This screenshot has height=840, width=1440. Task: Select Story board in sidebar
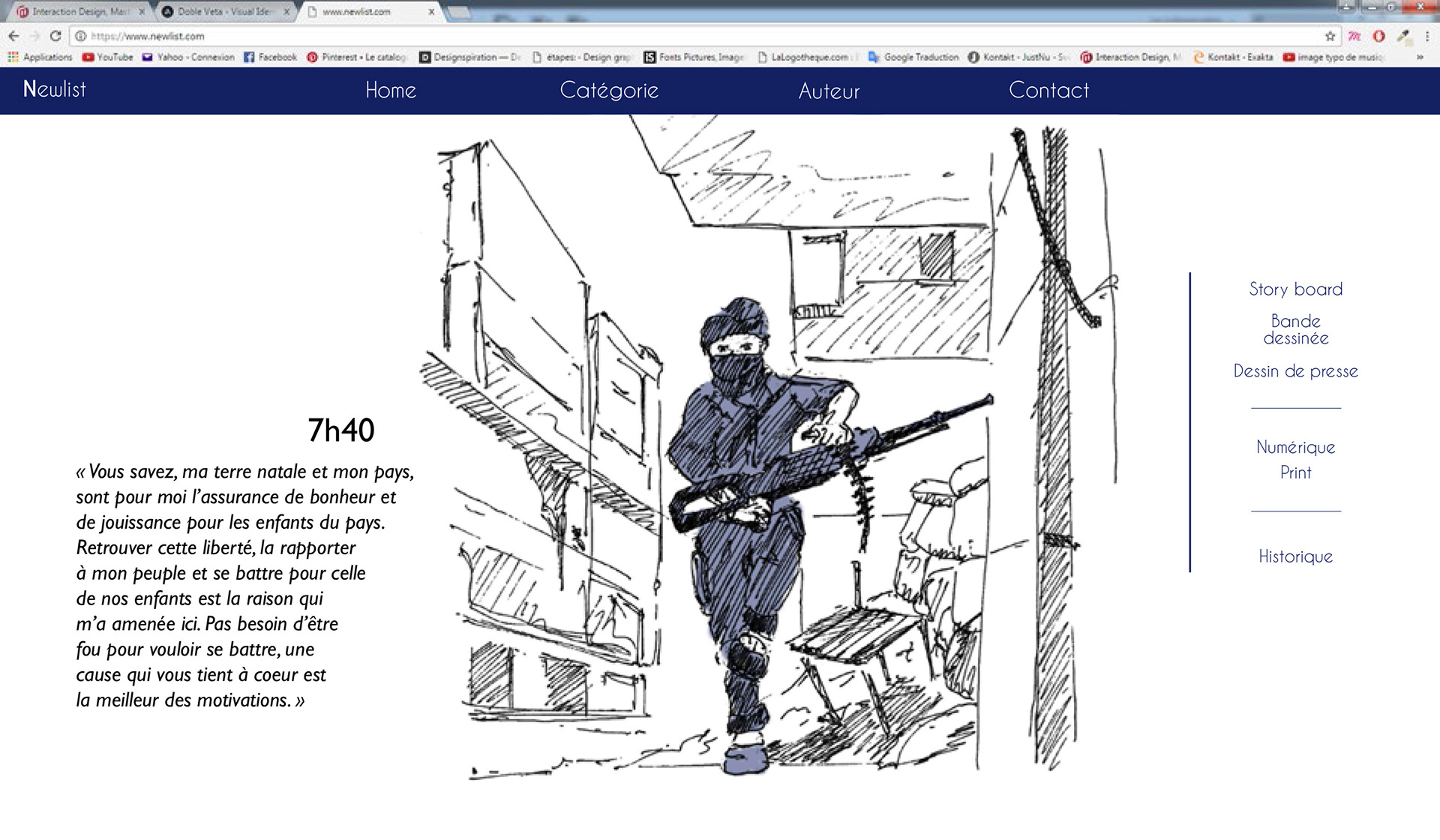tap(1295, 289)
